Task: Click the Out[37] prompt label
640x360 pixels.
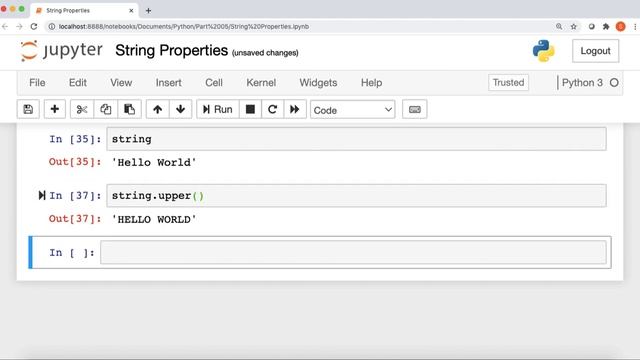Action: click(75, 219)
